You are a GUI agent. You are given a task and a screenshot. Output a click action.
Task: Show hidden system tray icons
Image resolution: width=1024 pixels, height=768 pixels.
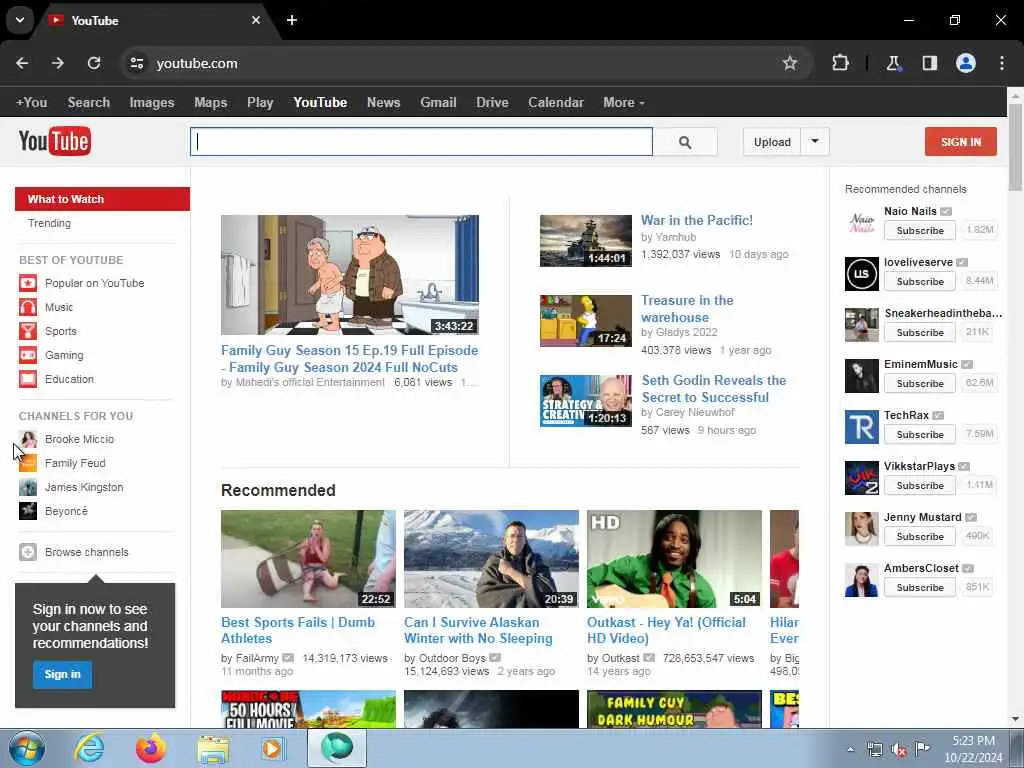coord(850,750)
